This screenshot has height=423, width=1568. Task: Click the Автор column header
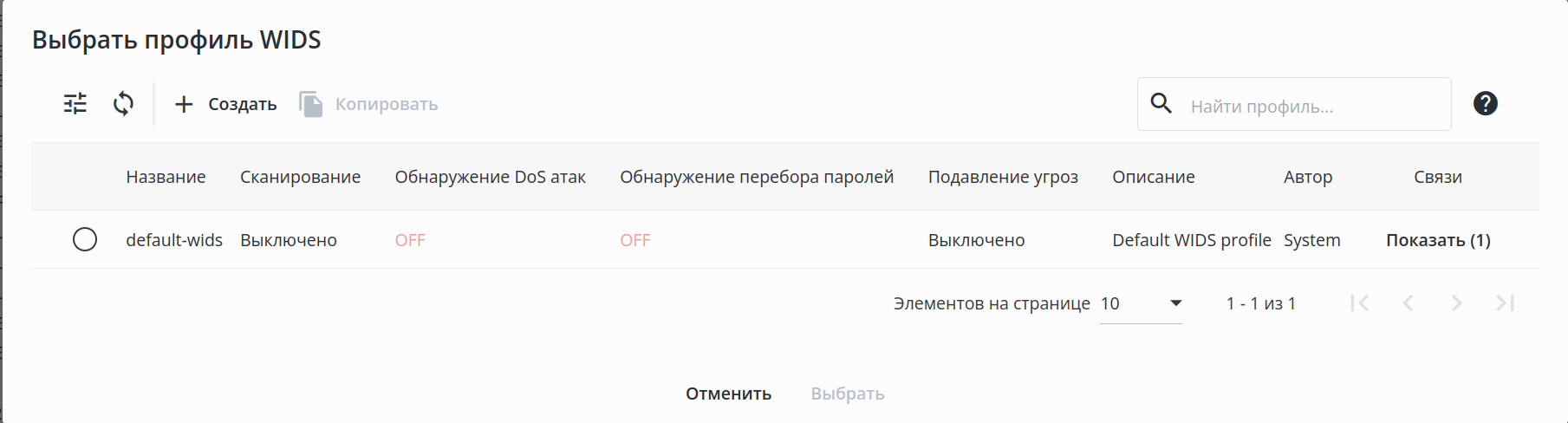(1308, 177)
